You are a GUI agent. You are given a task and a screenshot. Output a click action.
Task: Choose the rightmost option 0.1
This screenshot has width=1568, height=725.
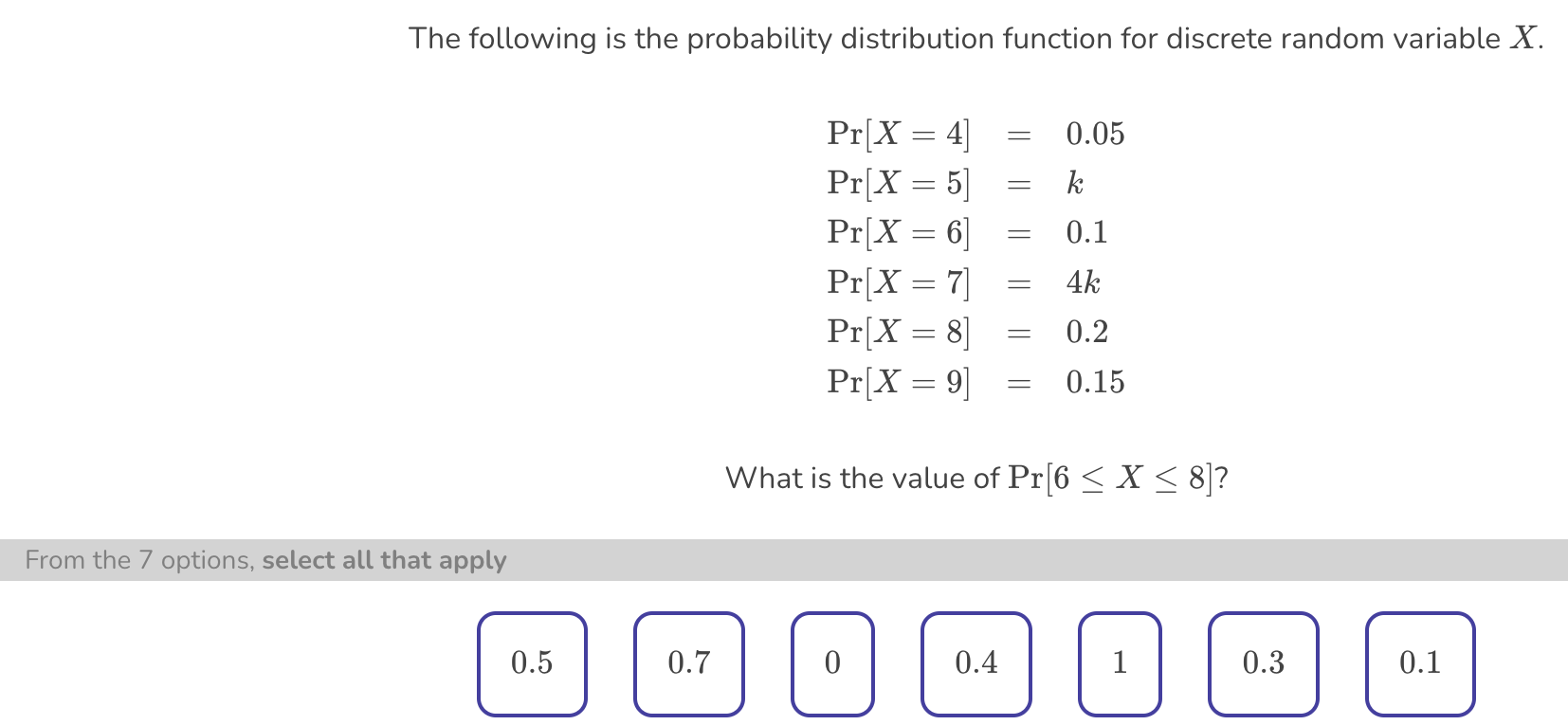tap(1418, 662)
